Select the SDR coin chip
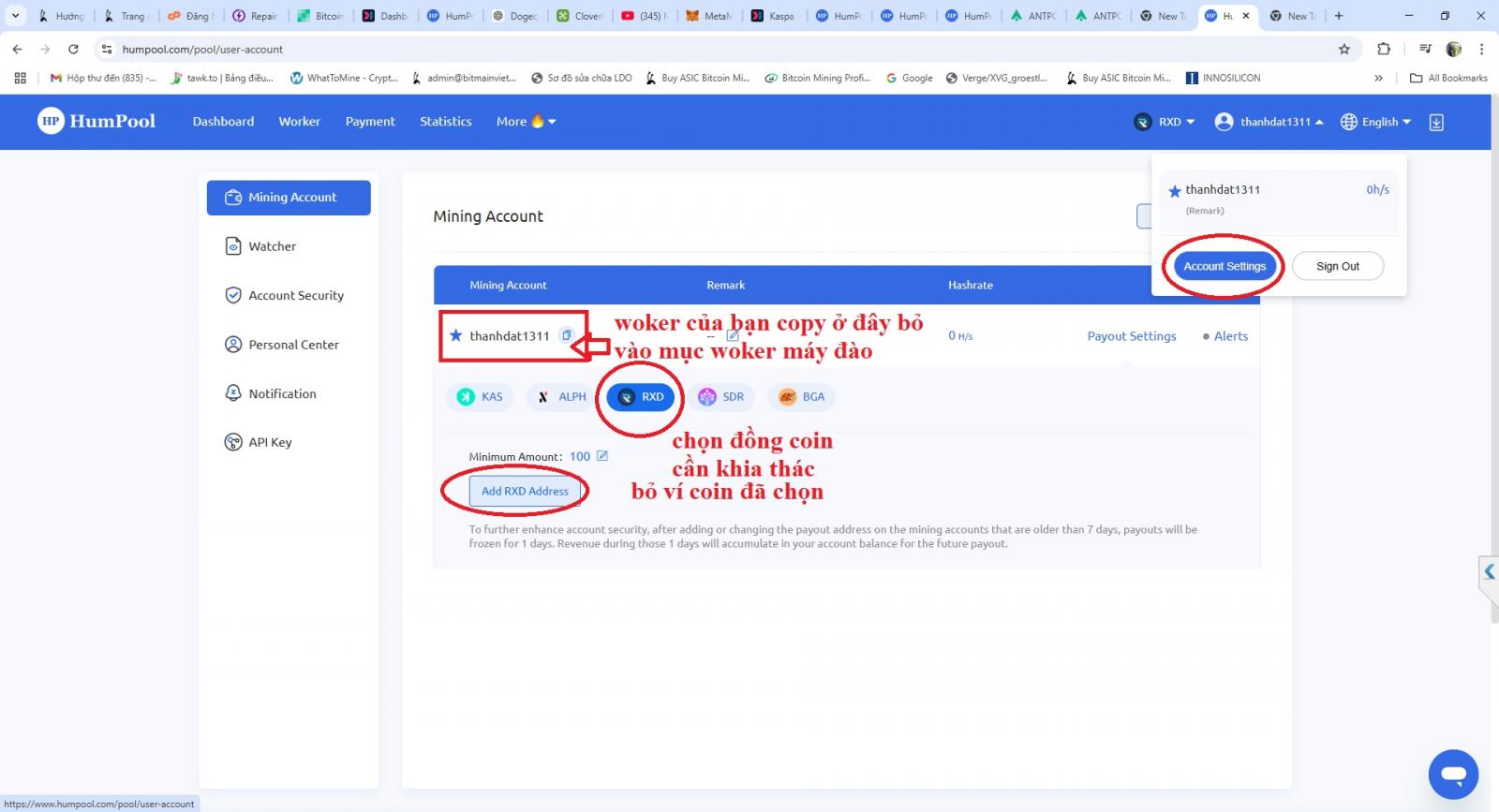The width and height of the screenshot is (1499, 812). point(721,397)
